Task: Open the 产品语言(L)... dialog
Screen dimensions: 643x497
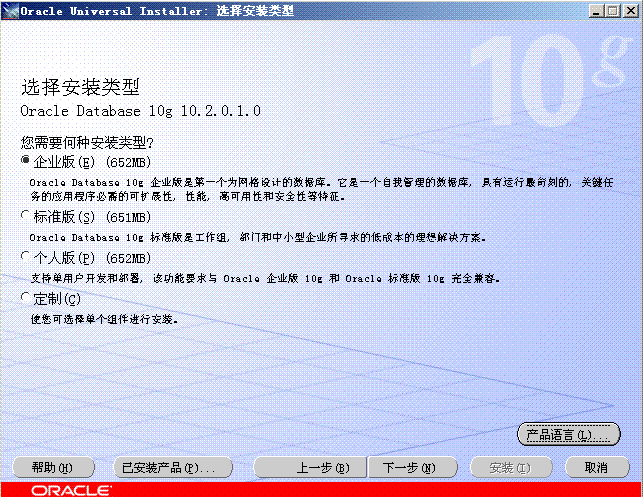Action: (568, 434)
